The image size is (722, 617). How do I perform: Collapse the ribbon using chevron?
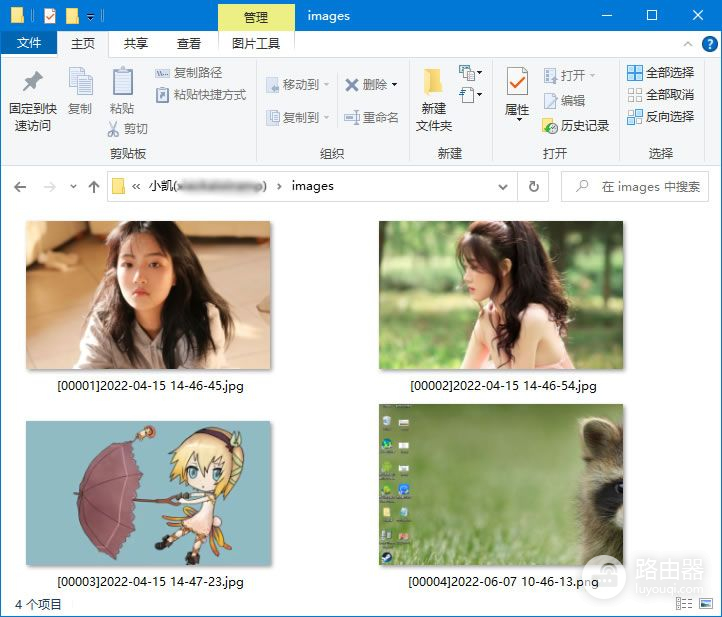[x=687, y=44]
